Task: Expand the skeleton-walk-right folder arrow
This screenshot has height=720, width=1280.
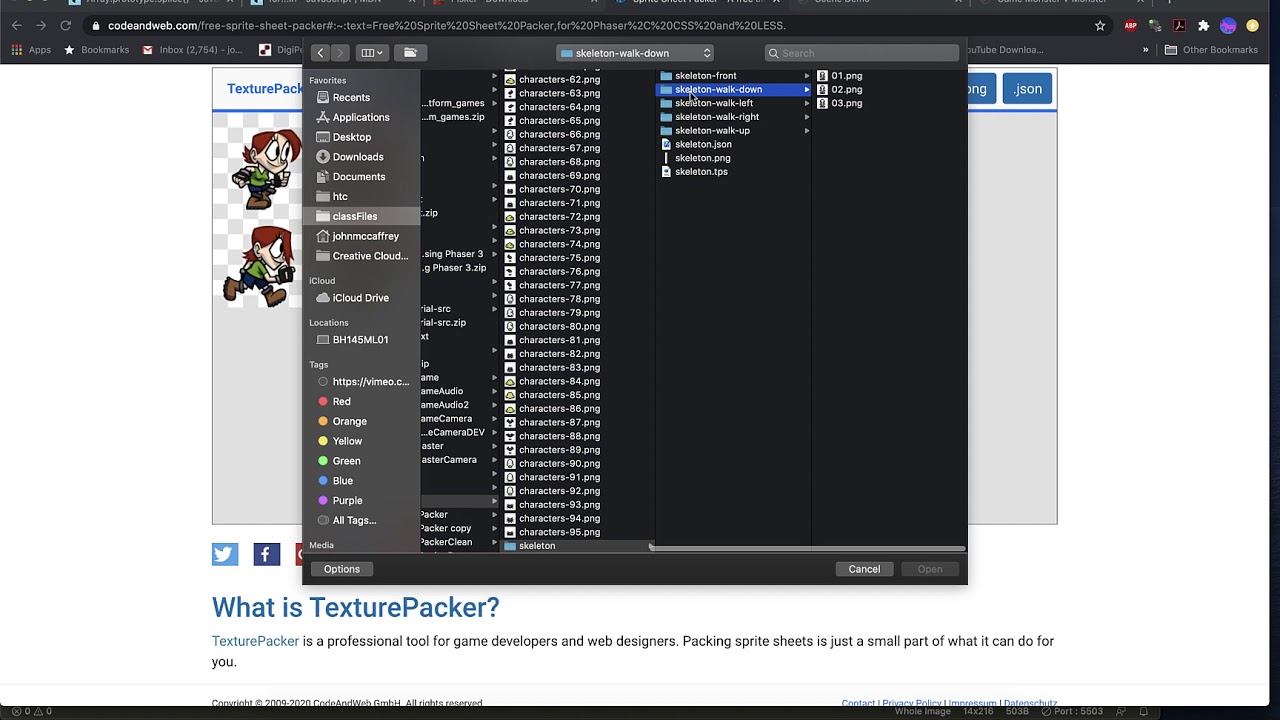Action: [x=806, y=117]
